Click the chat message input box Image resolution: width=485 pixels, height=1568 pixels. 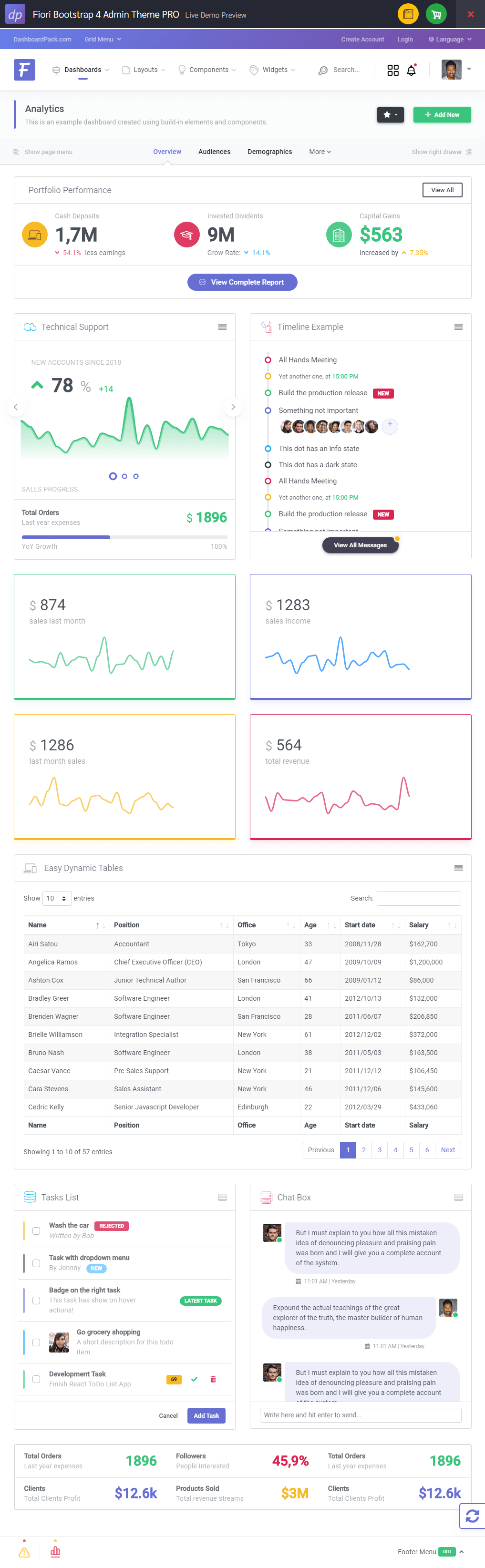pyautogui.click(x=361, y=1415)
